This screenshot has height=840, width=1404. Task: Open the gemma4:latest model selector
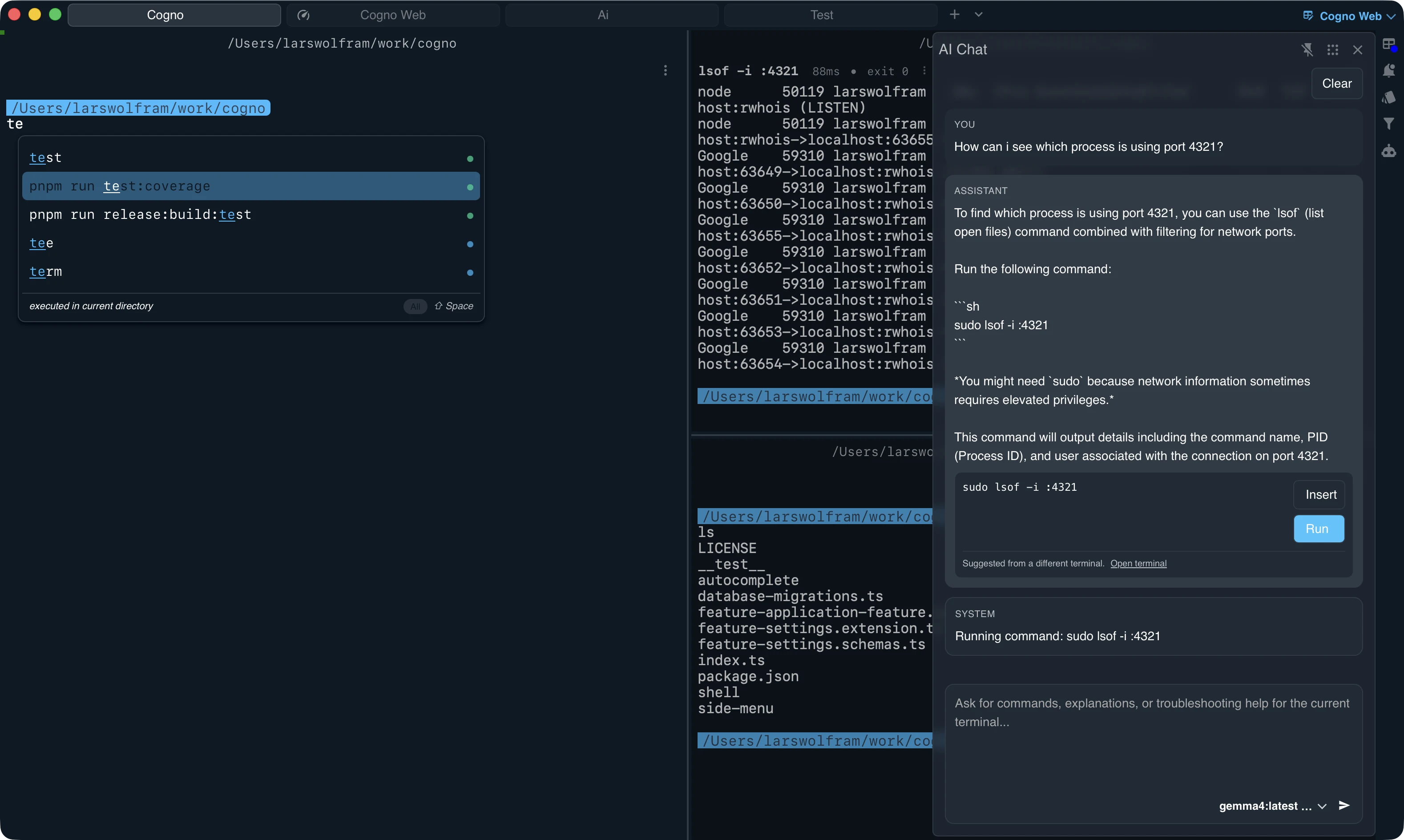click(x=1272, y=806)
